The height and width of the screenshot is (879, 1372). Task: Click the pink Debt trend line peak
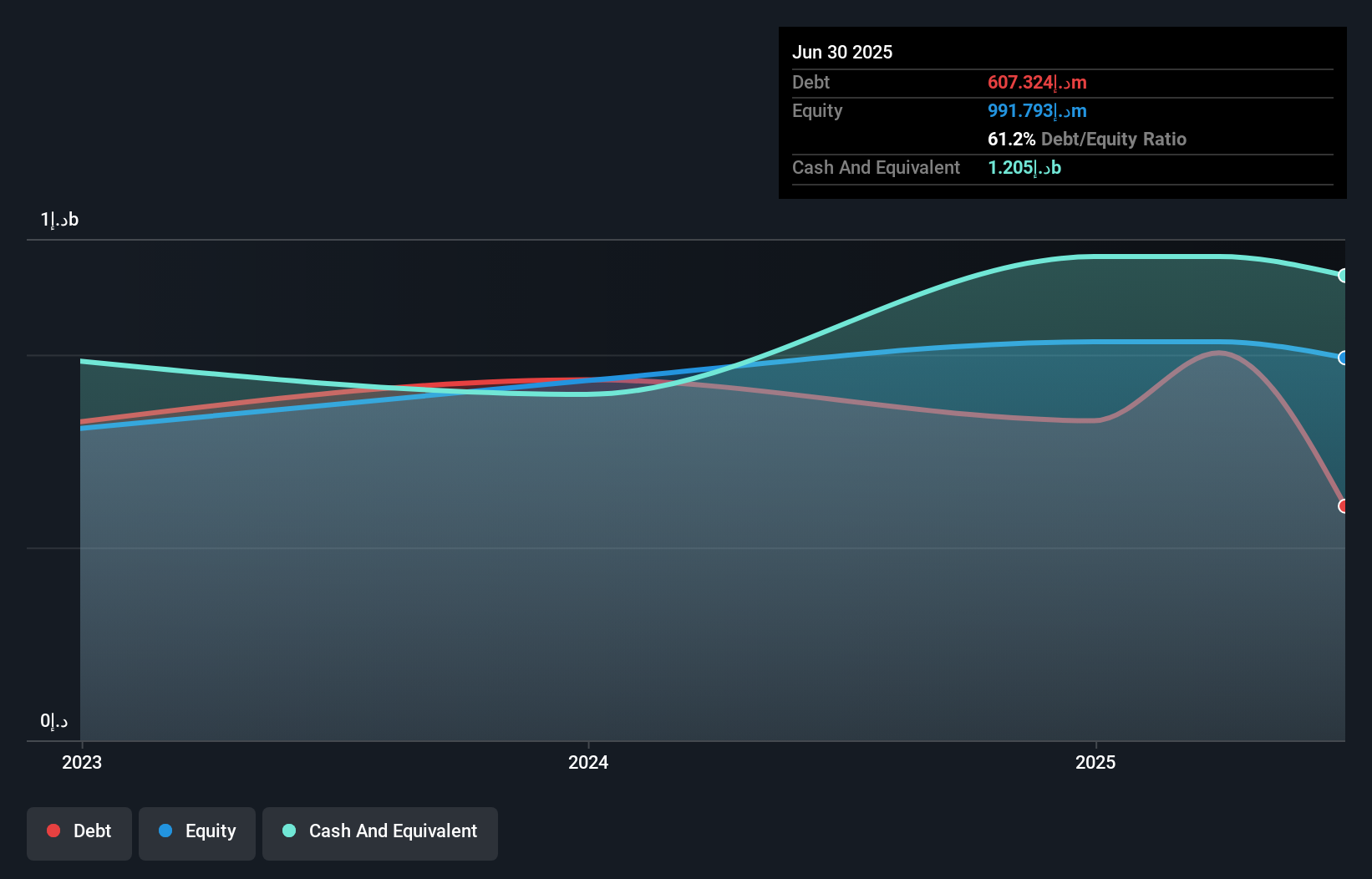tap(1220, 353)
